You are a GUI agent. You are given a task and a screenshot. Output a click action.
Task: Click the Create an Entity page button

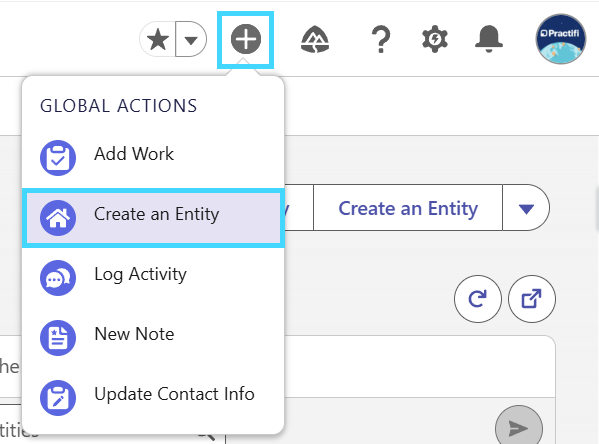click(x=408, y=208)
